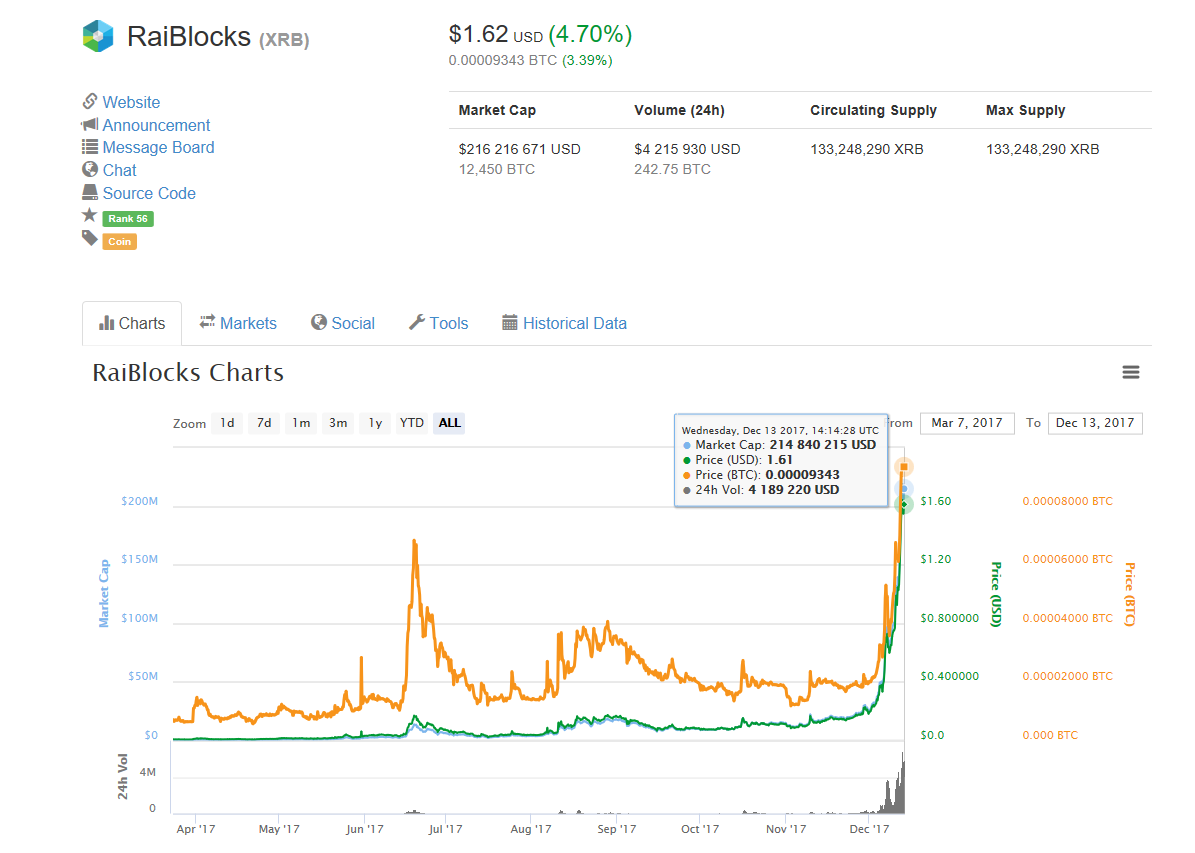Switch to the Social tab
This screenshot has height=853, width=1195.
pyautogui.click(x=343, y=323)
